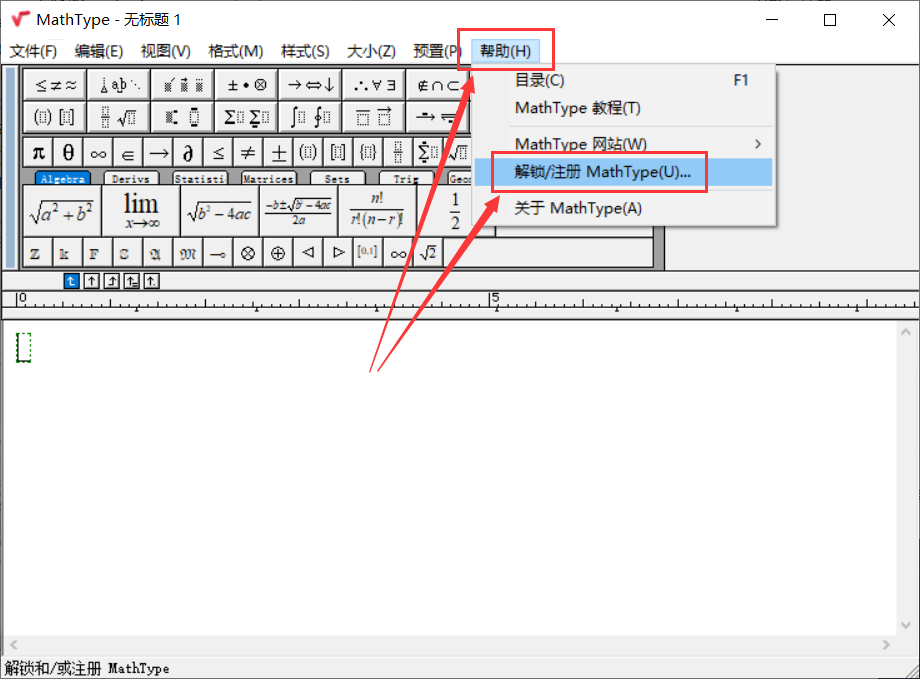Insert the quadratic formula expression
920x679 pixels.
(x=298, y=211)
